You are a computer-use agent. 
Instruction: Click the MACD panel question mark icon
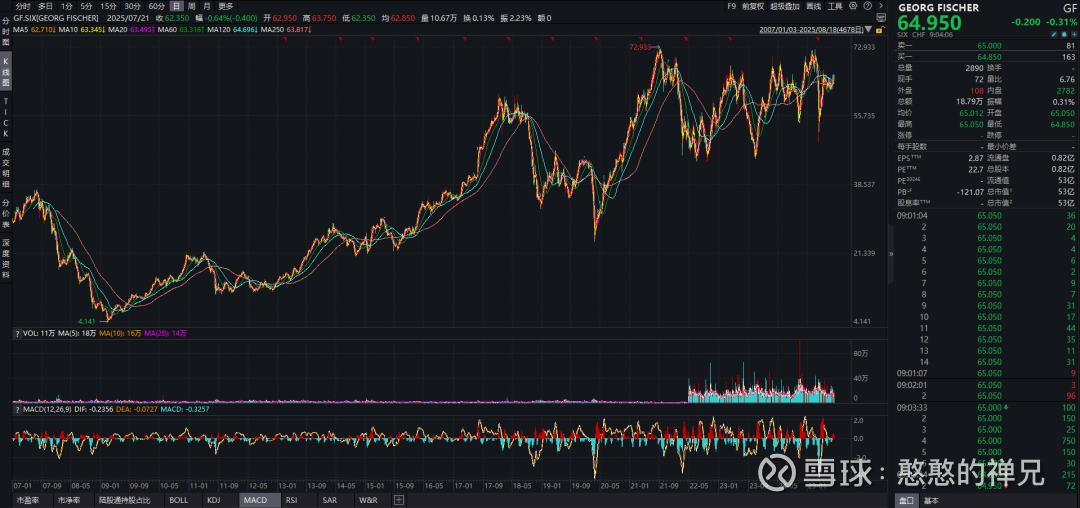coord(17,410)
